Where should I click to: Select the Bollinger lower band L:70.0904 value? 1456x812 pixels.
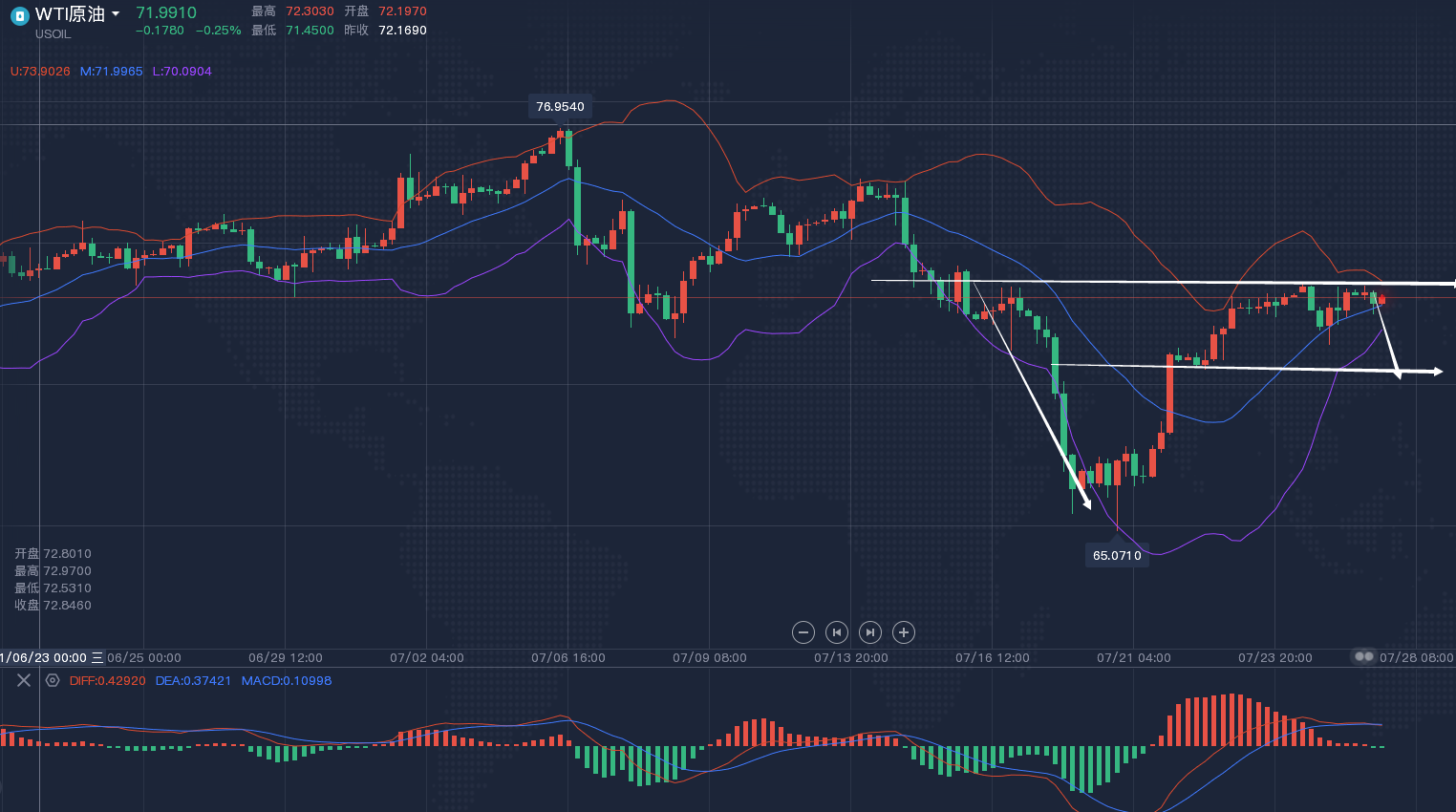[x=182, y=72]
